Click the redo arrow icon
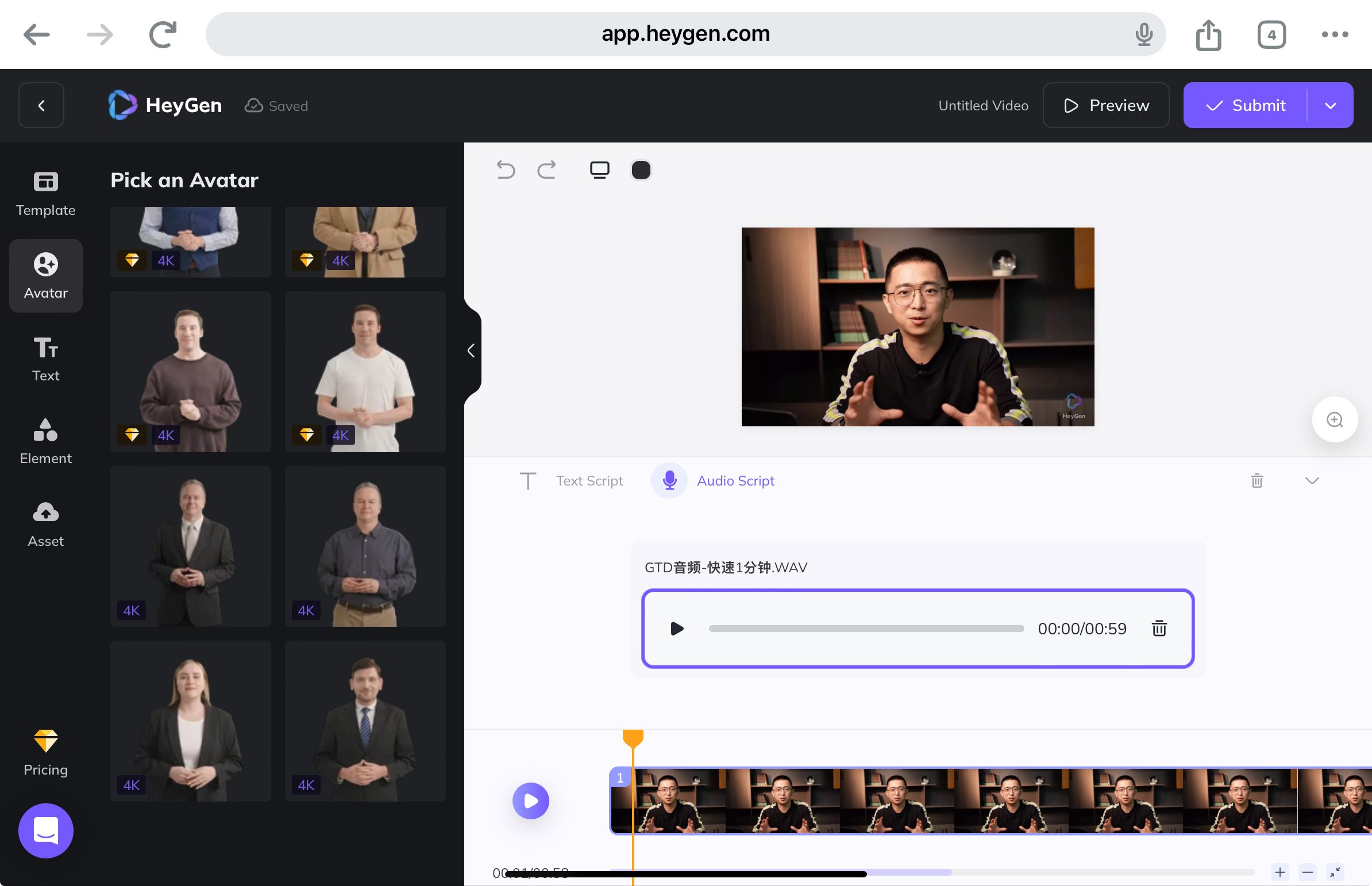This screenshot has width=1372, height=886. pyautogui.click(x=546, y=170)
